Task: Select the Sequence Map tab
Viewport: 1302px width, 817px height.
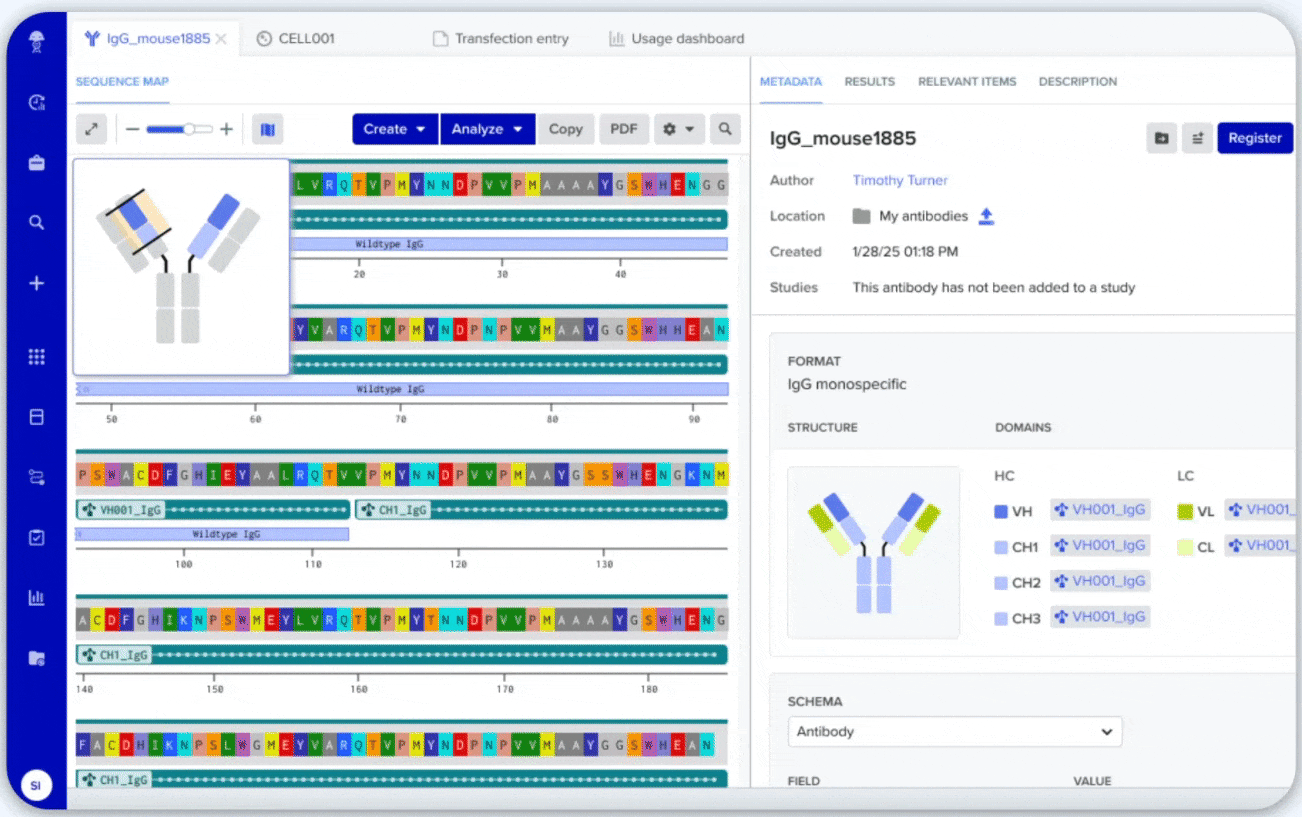Action: [122, 82]
